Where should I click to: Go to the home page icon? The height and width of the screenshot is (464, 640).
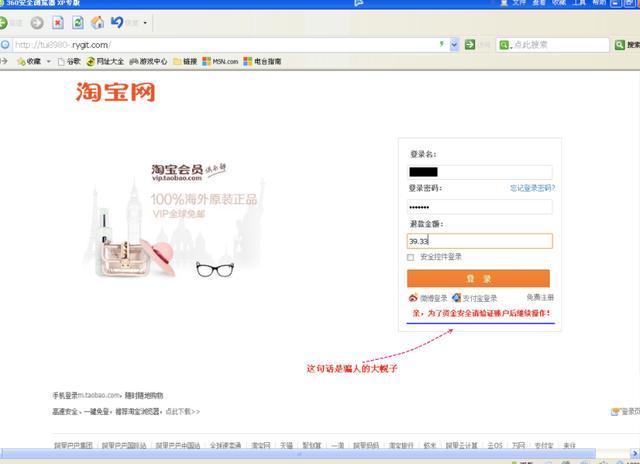coord(97,22)
